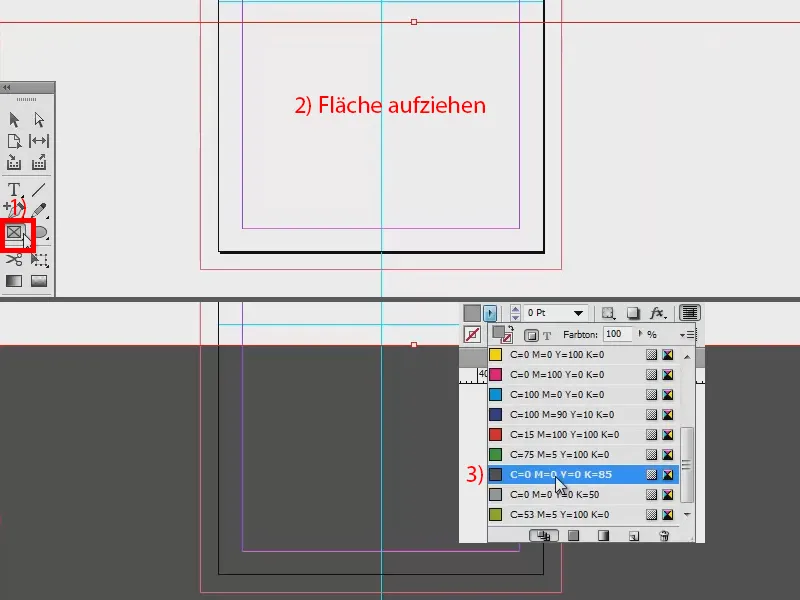Select the Gap tool
800x600 pixels.
tap(39, 141)
